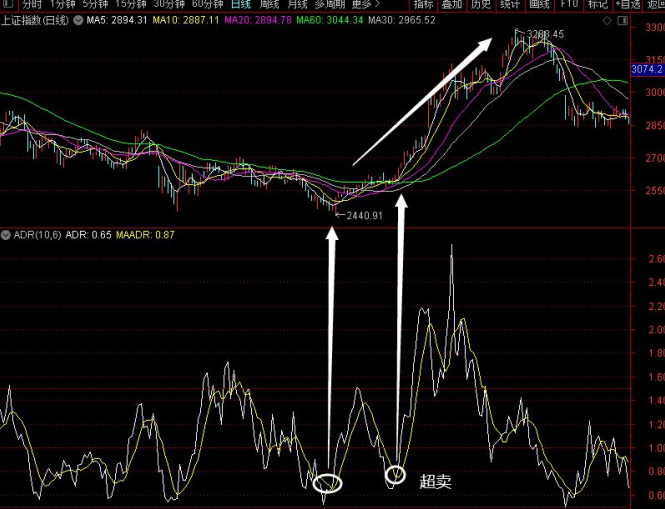Click the diamond icon above the price chart
The image size is (665, 509).
(x=607, y=20)
